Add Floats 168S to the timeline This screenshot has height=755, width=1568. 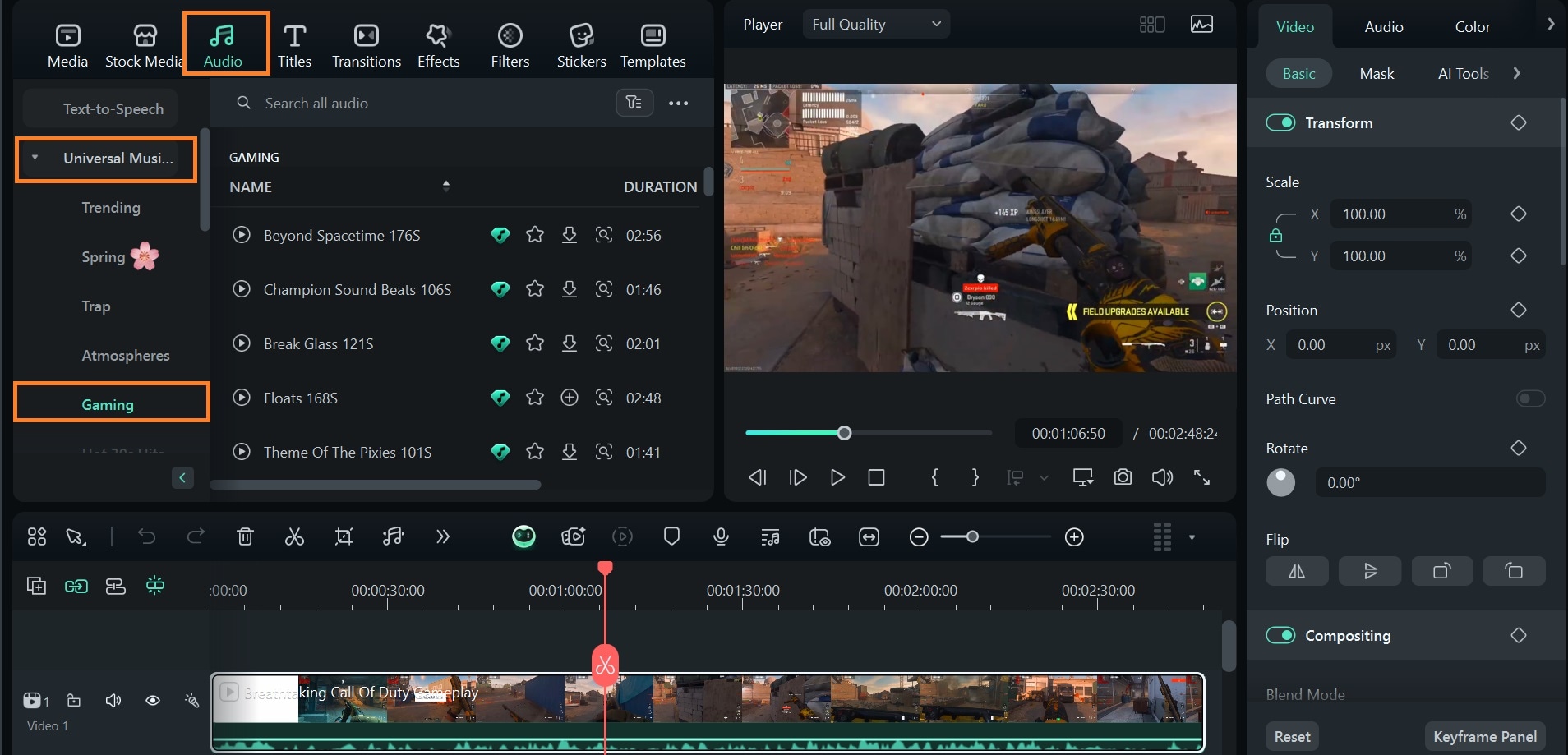(569, 398)
